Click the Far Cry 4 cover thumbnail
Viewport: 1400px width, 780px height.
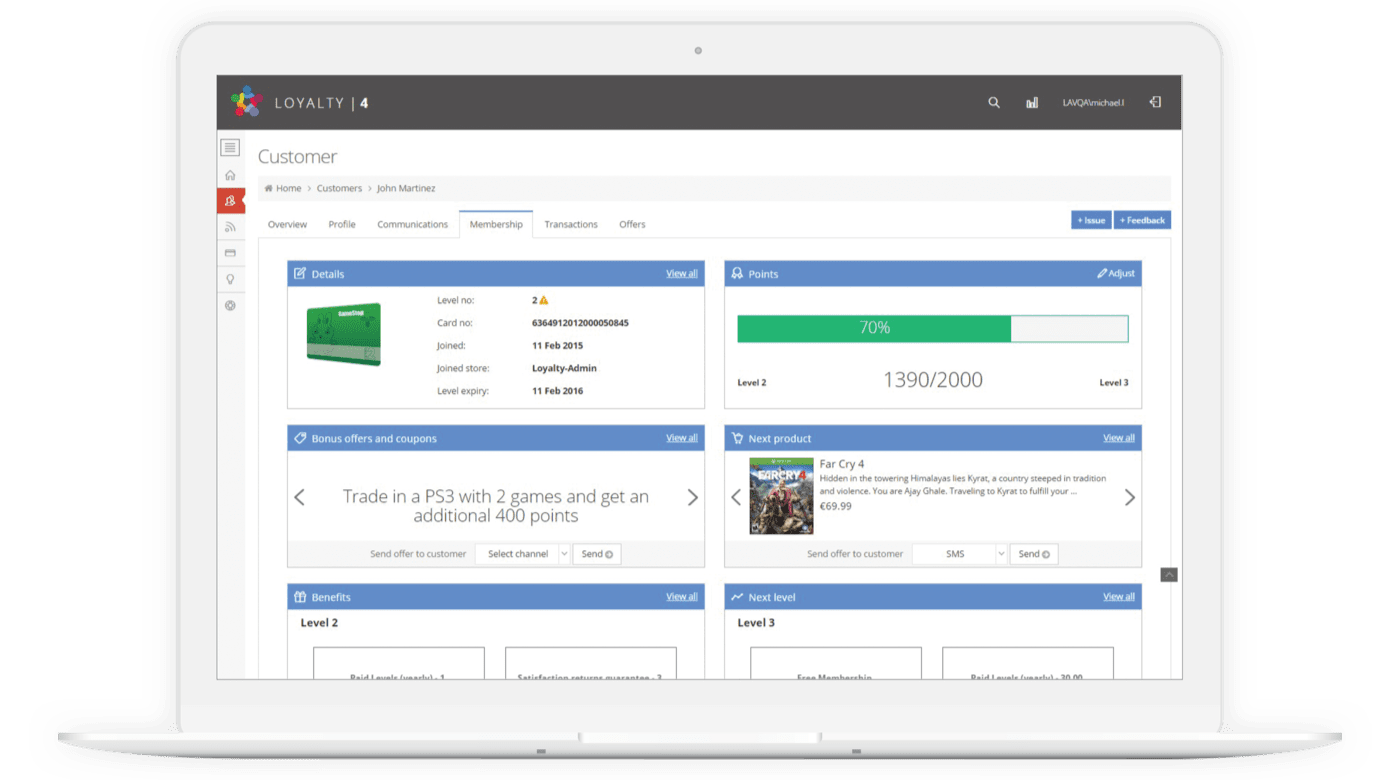pos(781,496)
